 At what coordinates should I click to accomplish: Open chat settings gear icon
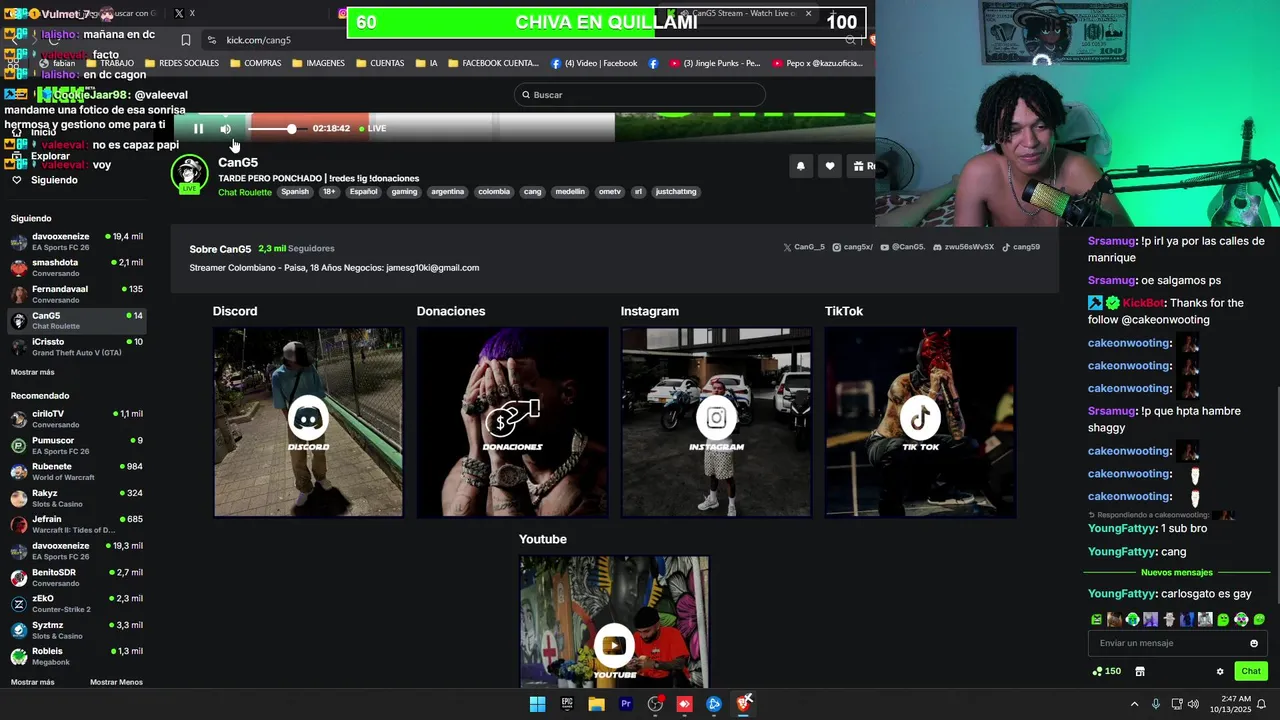[x=1220, y=671]
